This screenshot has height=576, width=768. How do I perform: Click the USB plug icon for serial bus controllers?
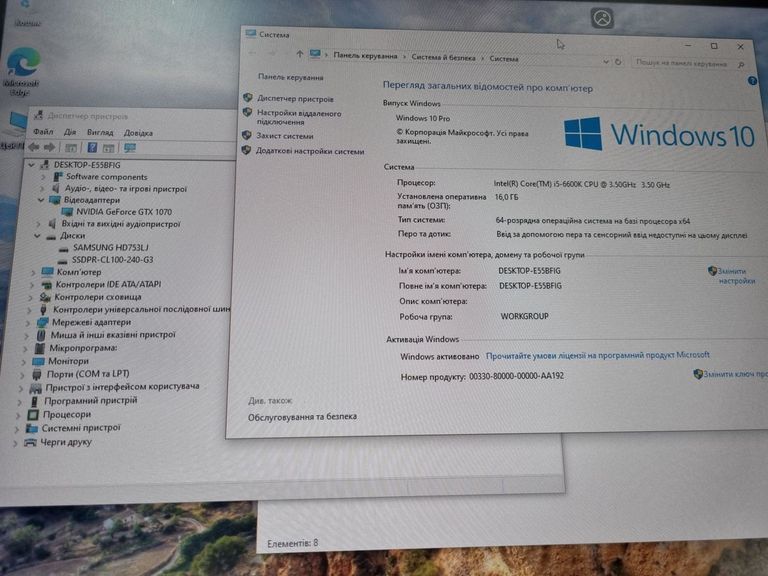click(43, 310)
